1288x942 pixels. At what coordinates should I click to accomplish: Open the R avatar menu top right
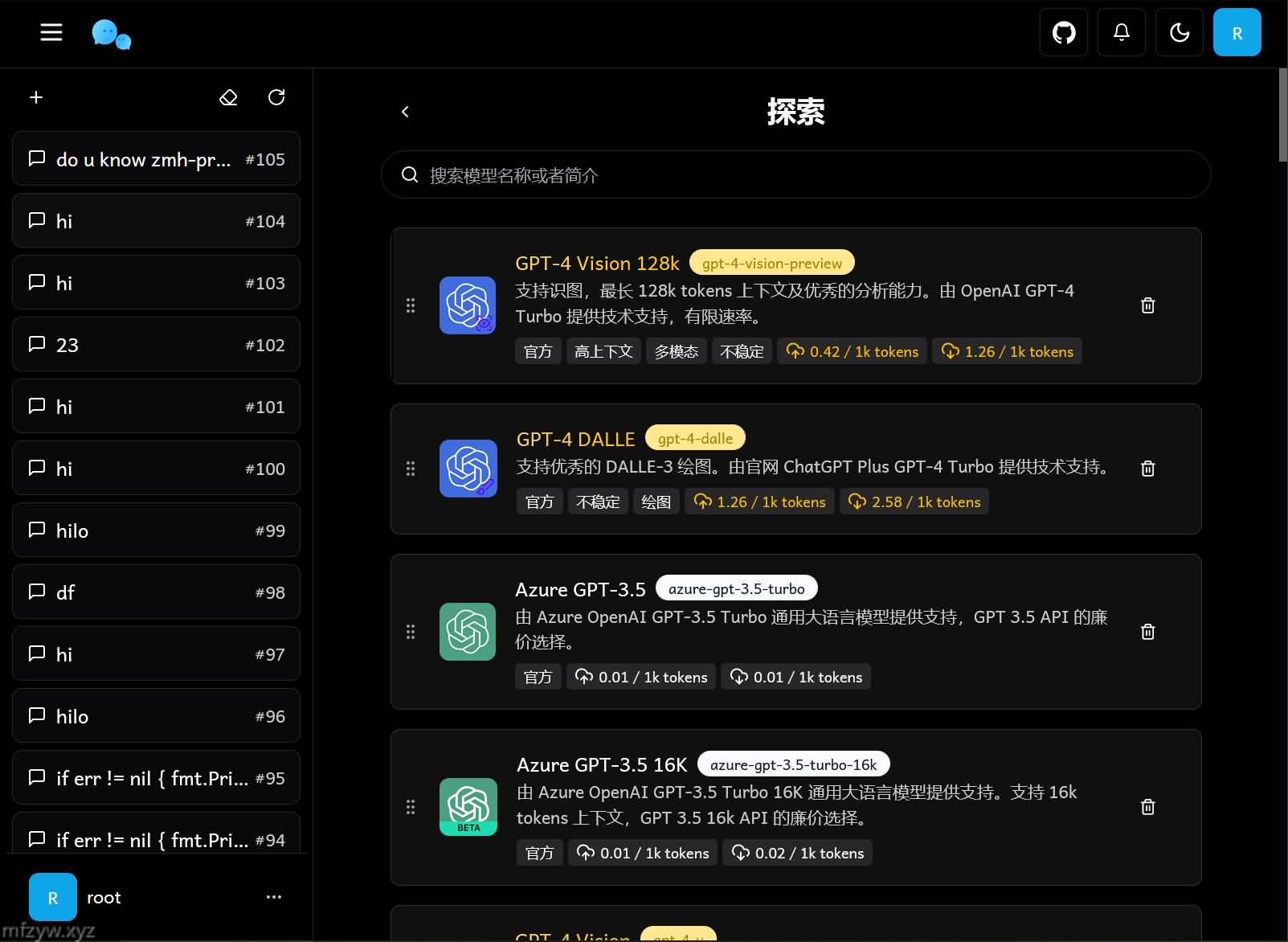[1237, 33]
